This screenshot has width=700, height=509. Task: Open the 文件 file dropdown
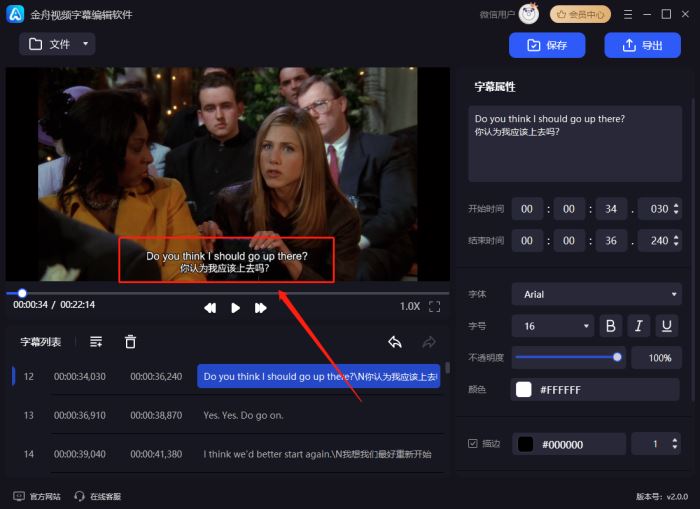pos(57,44)
